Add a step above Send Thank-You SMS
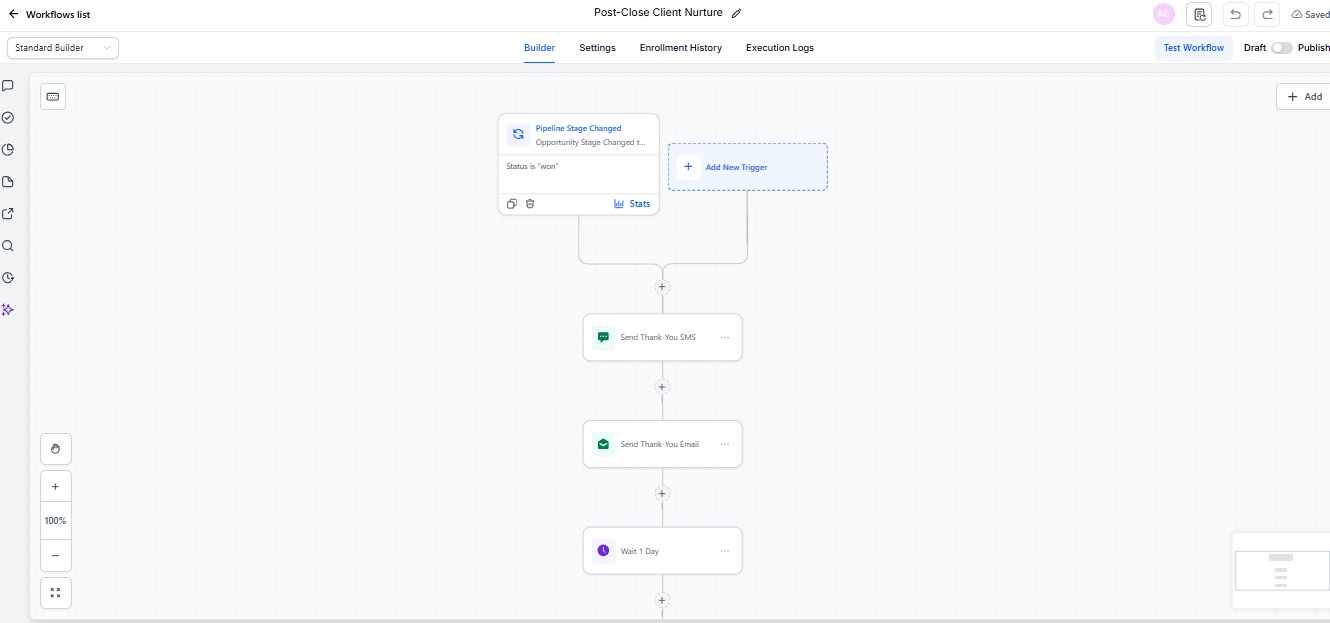The height and width of the screenshot is (623, 1330). click(662, 287)
